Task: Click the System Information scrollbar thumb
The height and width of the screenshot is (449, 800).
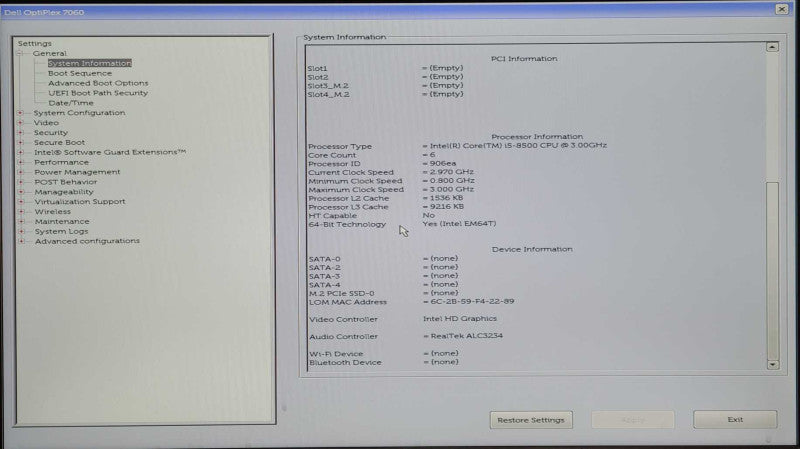Action: pos(773,270)
